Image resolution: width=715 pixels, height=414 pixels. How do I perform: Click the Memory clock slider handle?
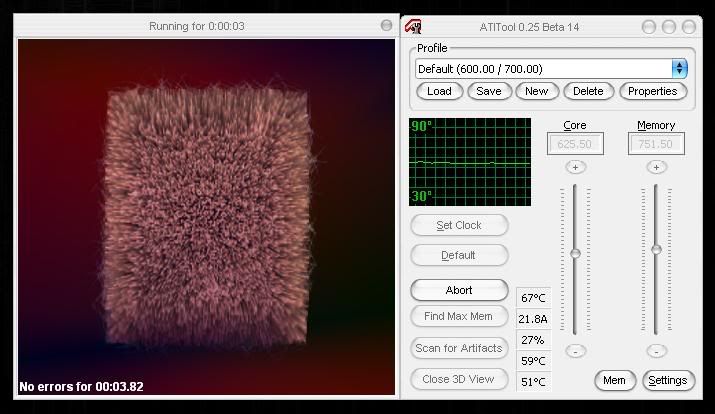tap(656, 249)
